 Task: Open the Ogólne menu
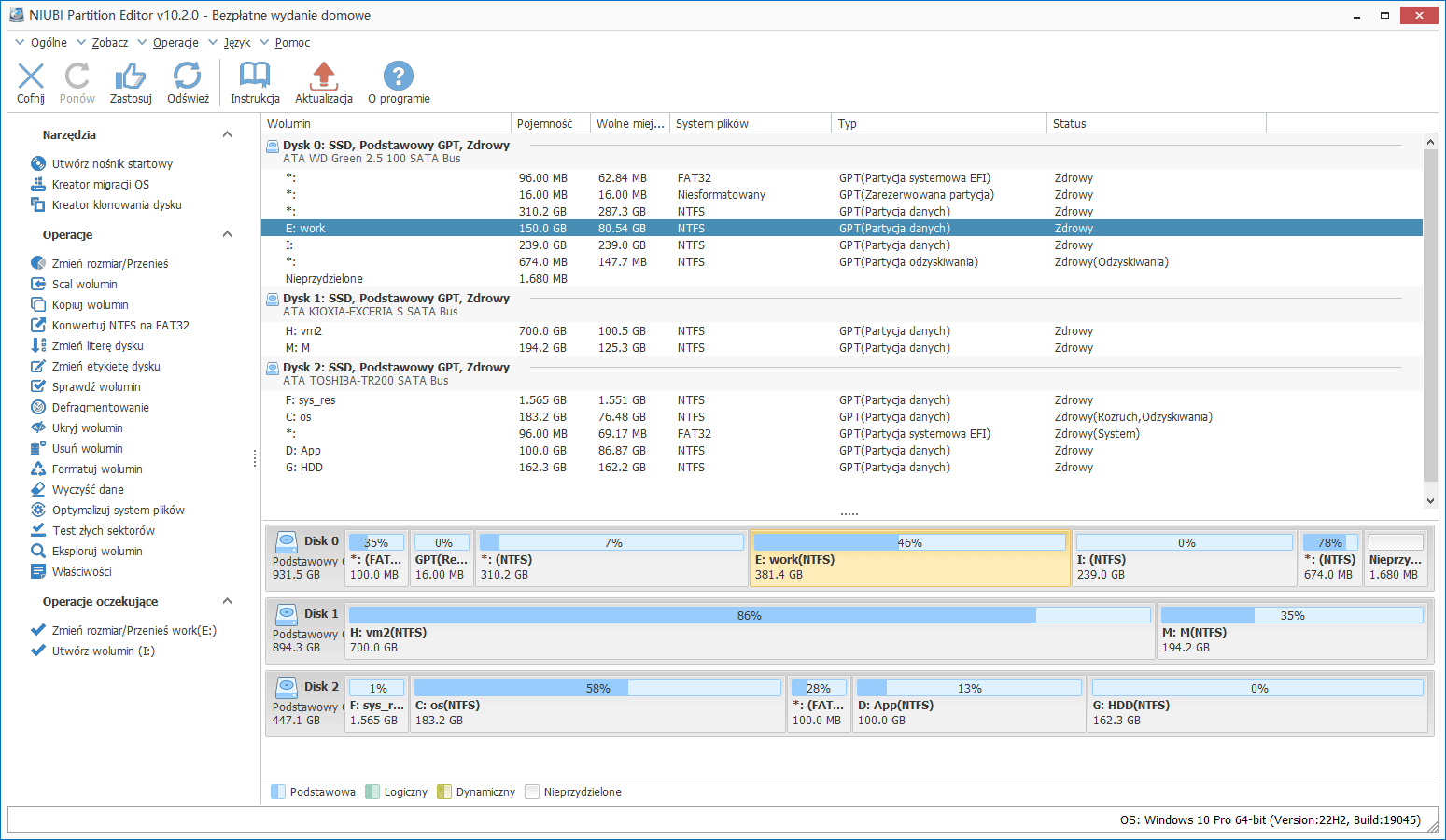point(48,43)
